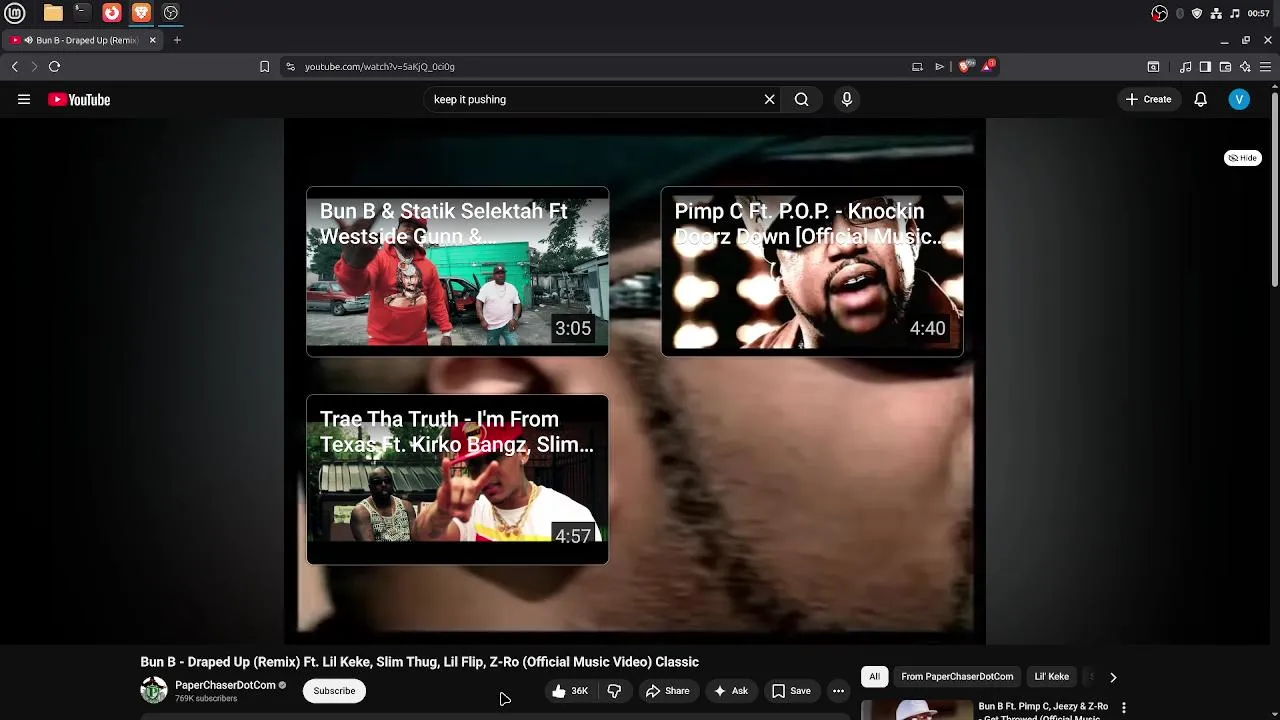This screenshot has height=720, width=1280.
Task: Open more actions three-dot menu under video
Action: tap(838, 691)
